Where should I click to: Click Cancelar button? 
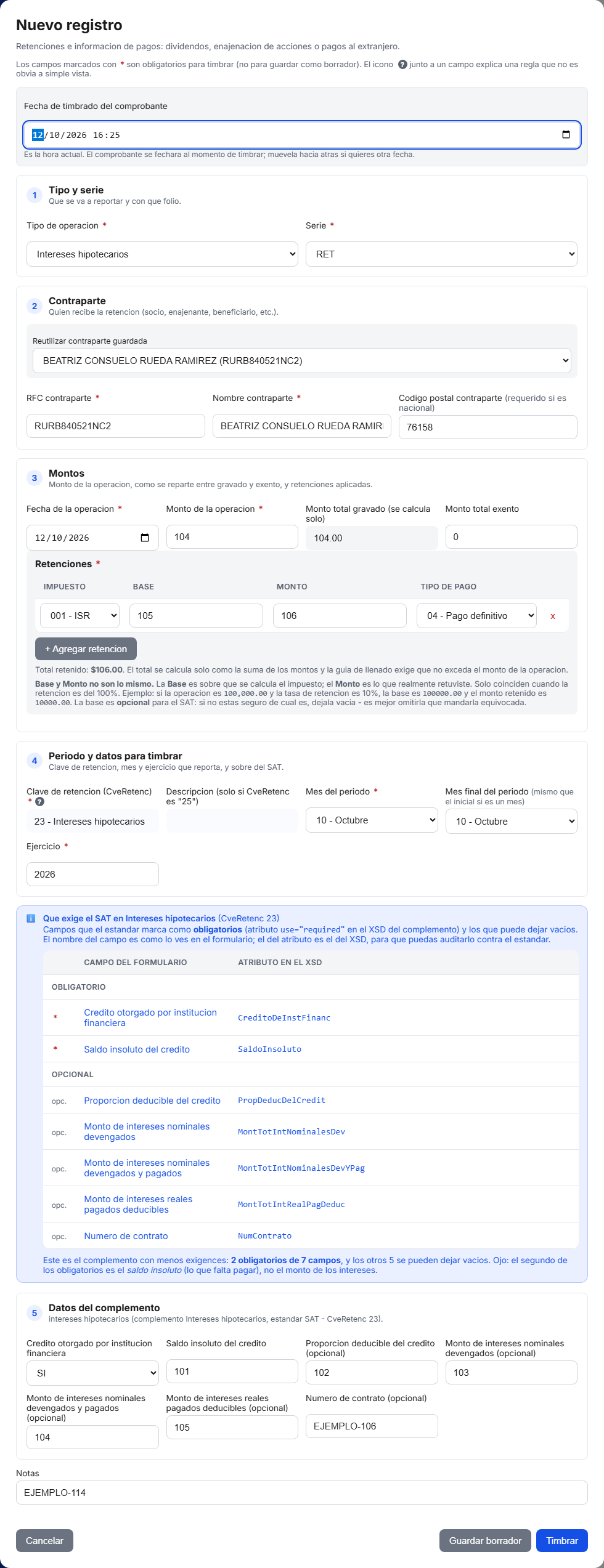click(44, 1540)
